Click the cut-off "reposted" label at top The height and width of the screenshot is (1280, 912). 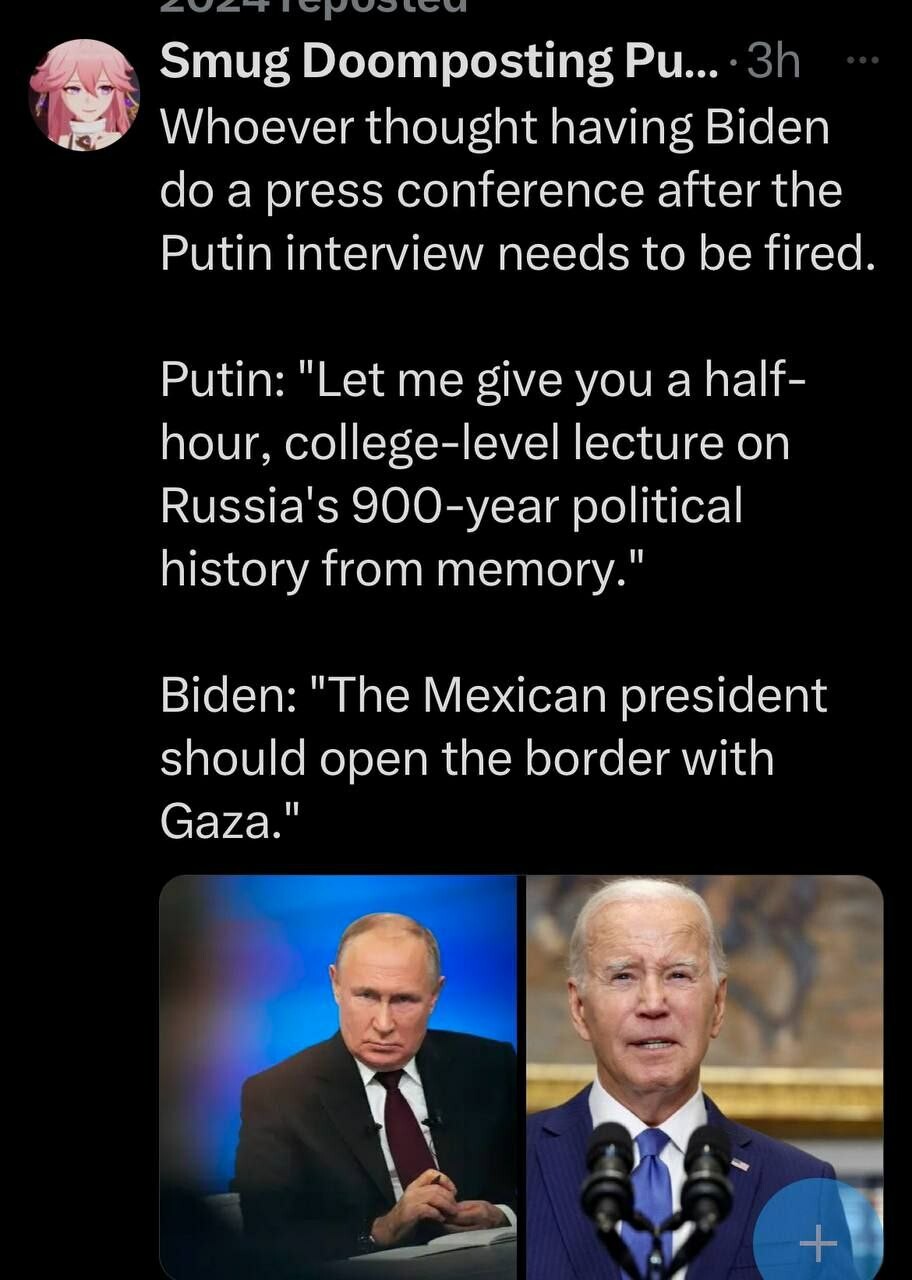pyautogui.click(x=313, y=7)
